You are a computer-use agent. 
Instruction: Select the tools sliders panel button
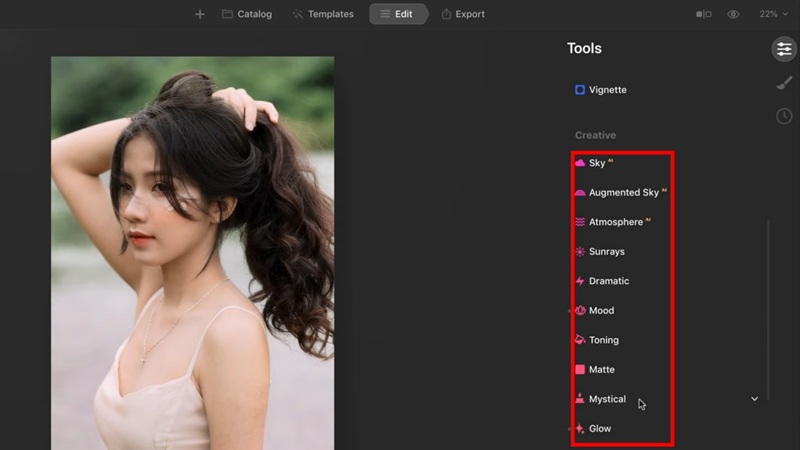pyautogui.click(x=784, y=49)
